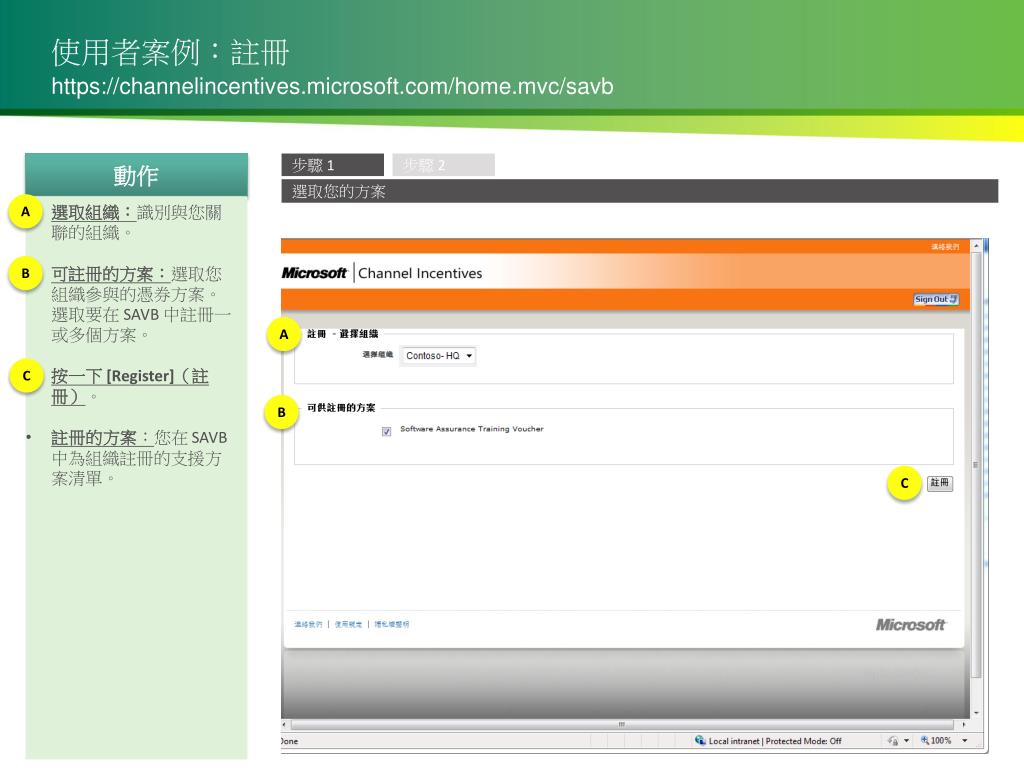Image resolution: width=1024 pixels, height=768 pixels.
Task: Switch to the 步驟 1 tab
Action: click(x=332, y=165)
